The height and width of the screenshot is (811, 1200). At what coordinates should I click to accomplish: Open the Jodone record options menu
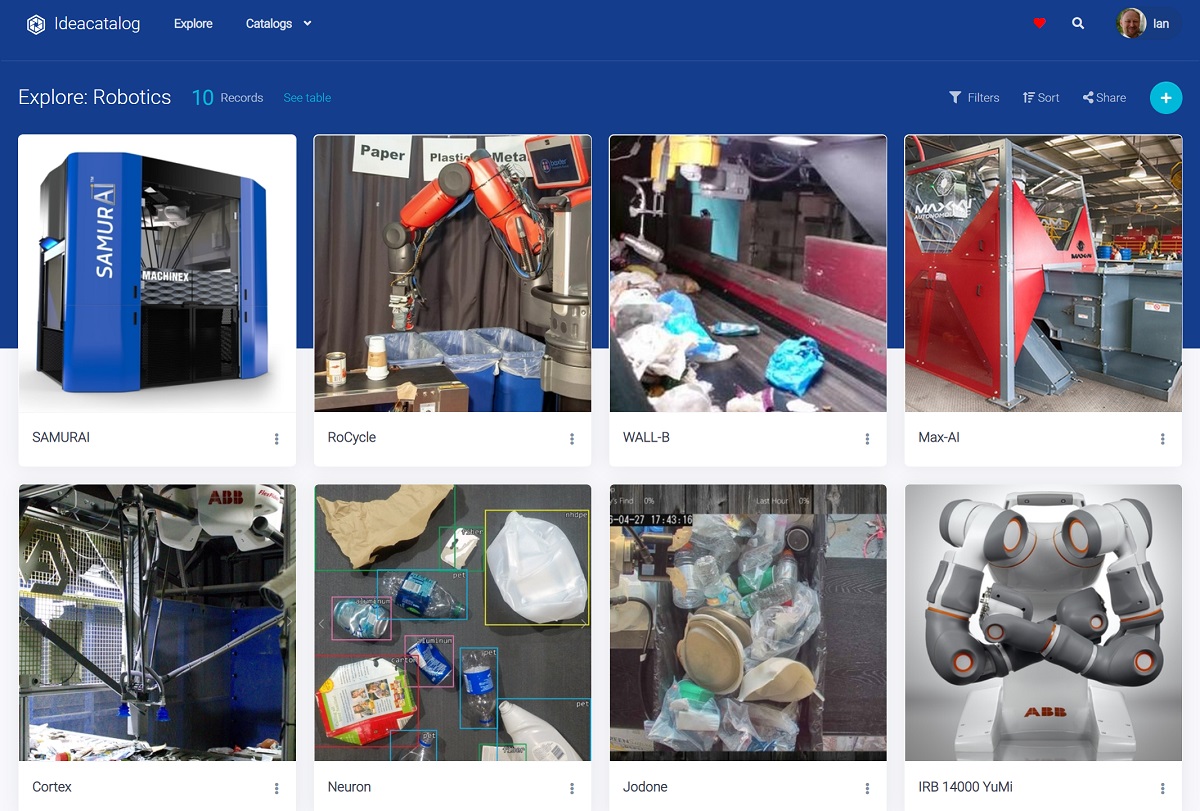(866, 787)
